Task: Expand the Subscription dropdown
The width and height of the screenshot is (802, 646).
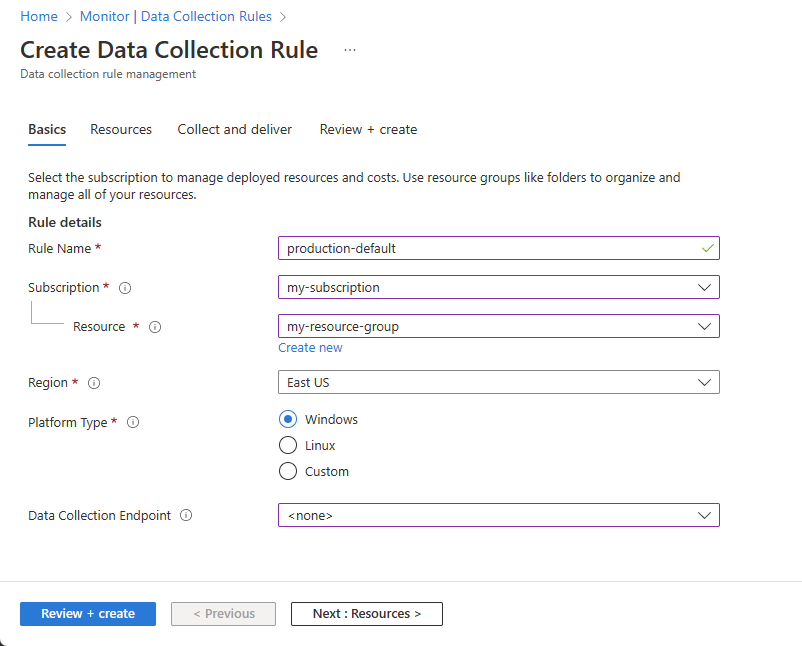Action: click(498, 288)
